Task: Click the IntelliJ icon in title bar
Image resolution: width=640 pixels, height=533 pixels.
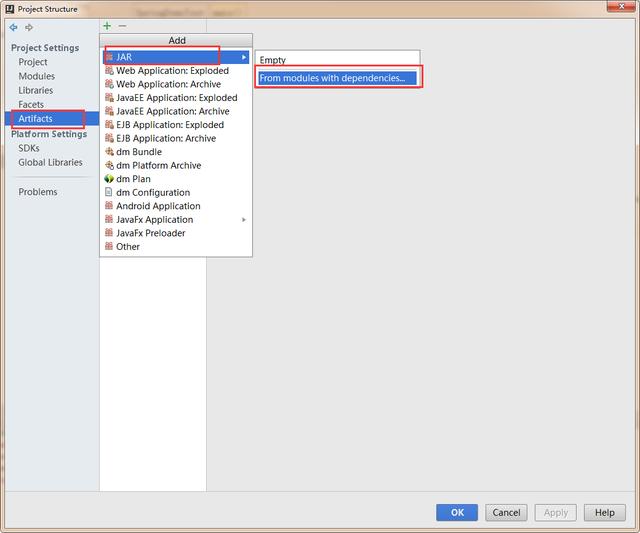Action: [10, 9]
